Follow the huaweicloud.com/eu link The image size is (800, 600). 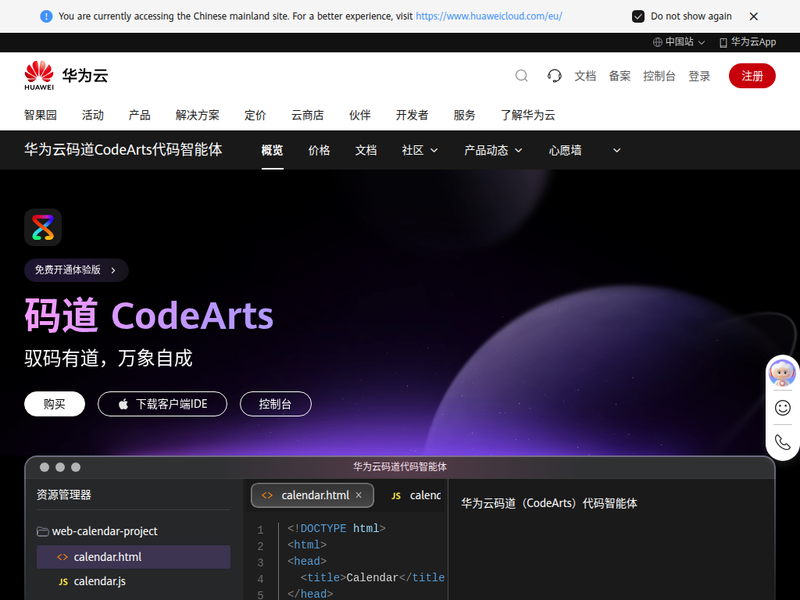click(x=489, y=16)
